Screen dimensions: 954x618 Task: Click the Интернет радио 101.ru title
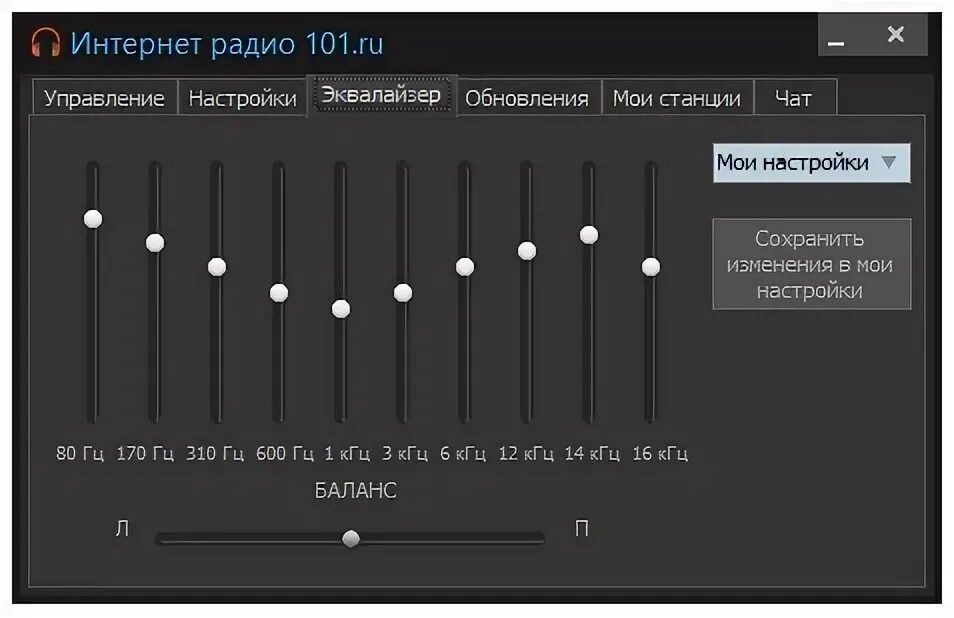[x=227, y=43]
